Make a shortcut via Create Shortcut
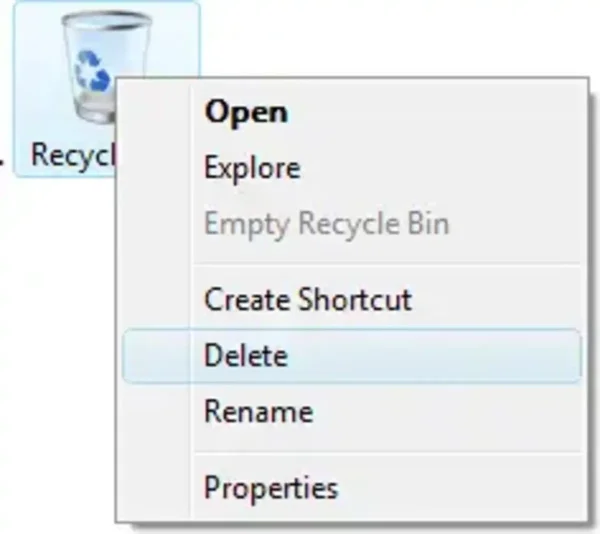This screenshot has width=600, height=534. [x=307, y=299]
